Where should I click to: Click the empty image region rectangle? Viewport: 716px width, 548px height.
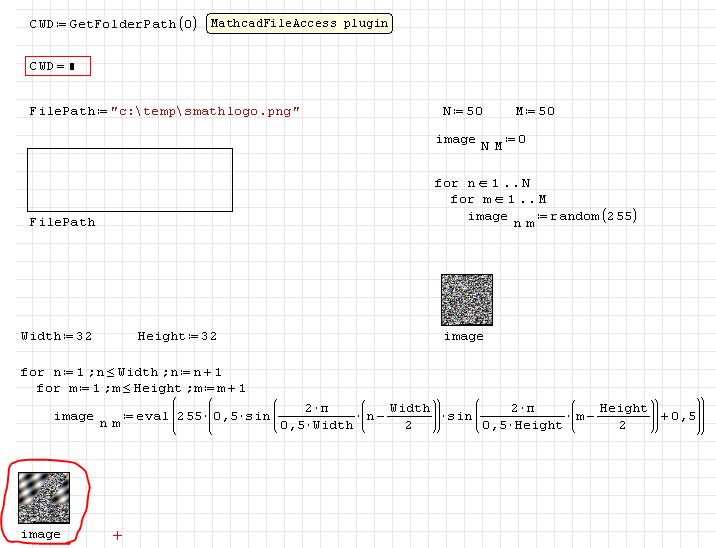pos(130,180)
